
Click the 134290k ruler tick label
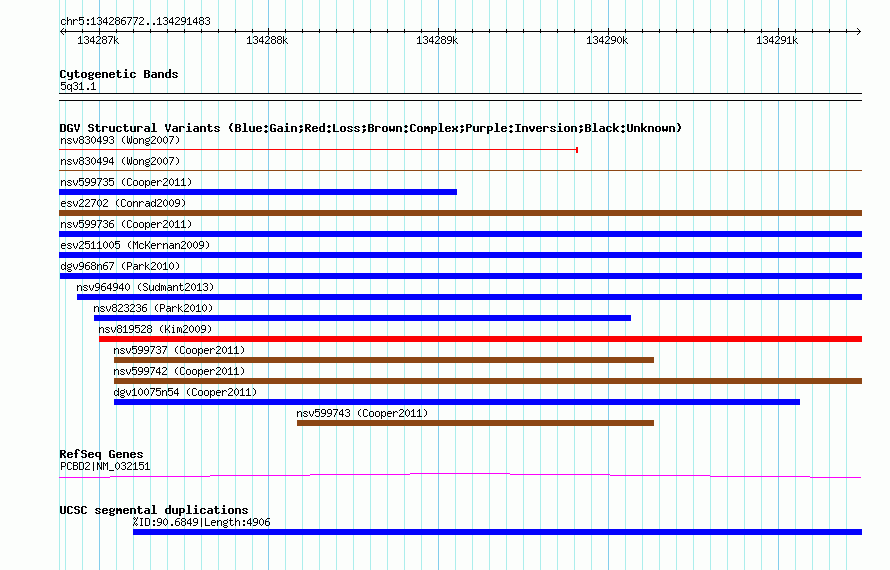click(x=607, y=40)
